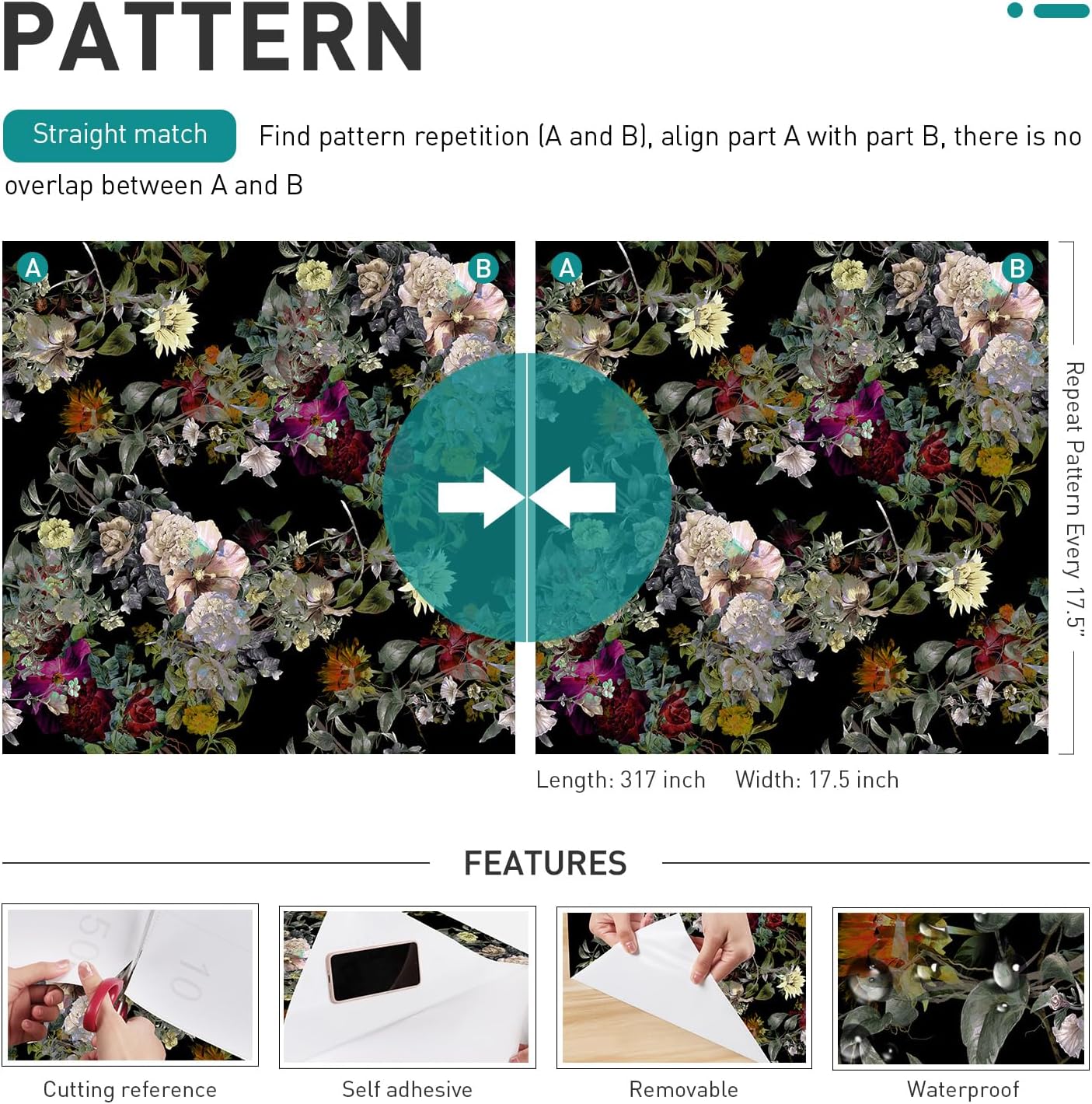Click the B marker on right pattern panel

coord(1017,269)
